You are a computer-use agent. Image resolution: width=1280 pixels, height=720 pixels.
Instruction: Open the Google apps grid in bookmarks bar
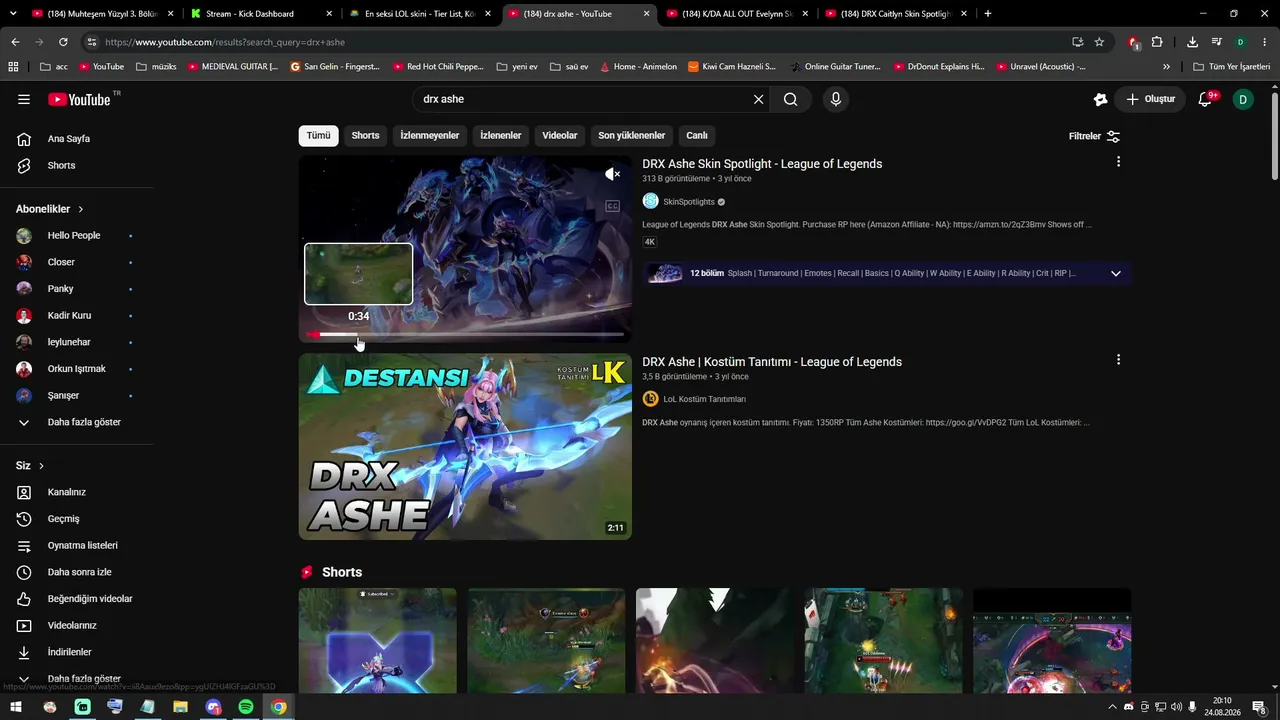coord(13,67)
